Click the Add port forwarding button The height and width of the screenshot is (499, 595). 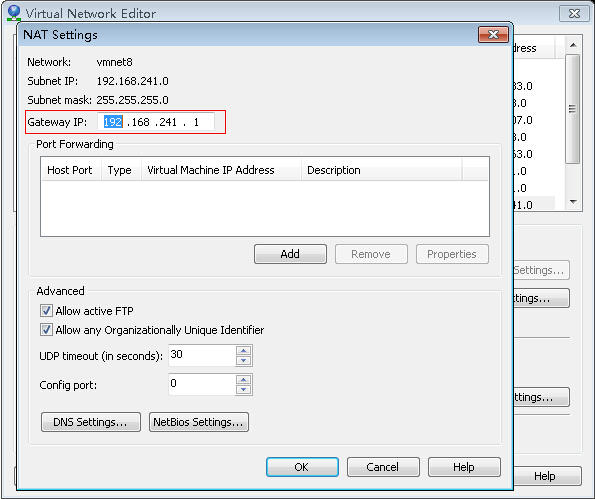pos(290,254)
